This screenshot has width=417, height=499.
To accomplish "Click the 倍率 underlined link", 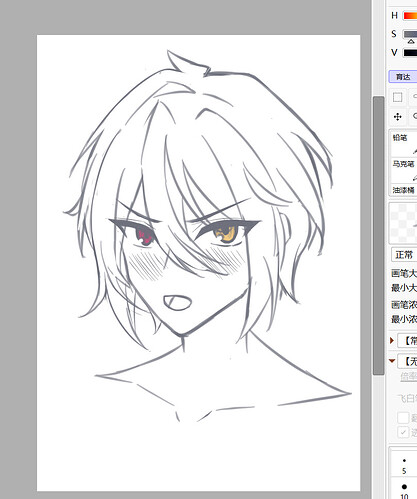I will point(409,377).
